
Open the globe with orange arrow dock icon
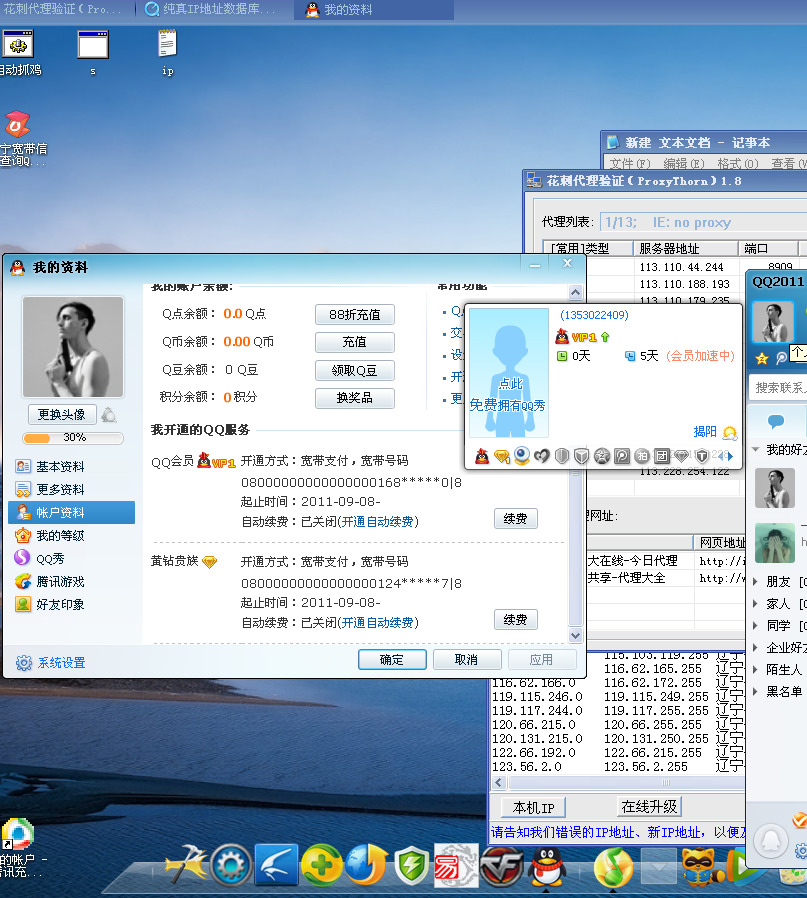pos(366,865)
